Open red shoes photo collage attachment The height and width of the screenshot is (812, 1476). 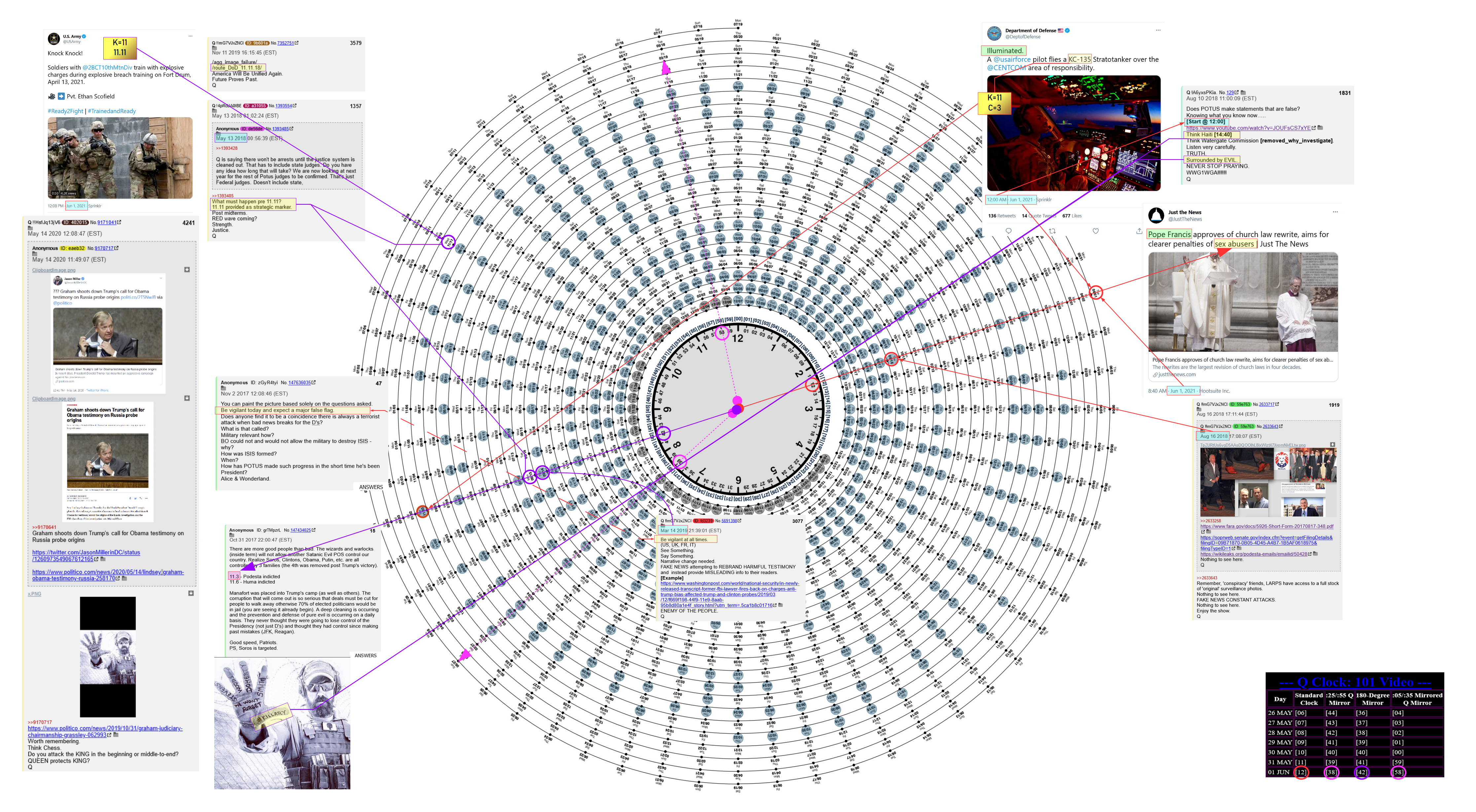point(1268,482)
